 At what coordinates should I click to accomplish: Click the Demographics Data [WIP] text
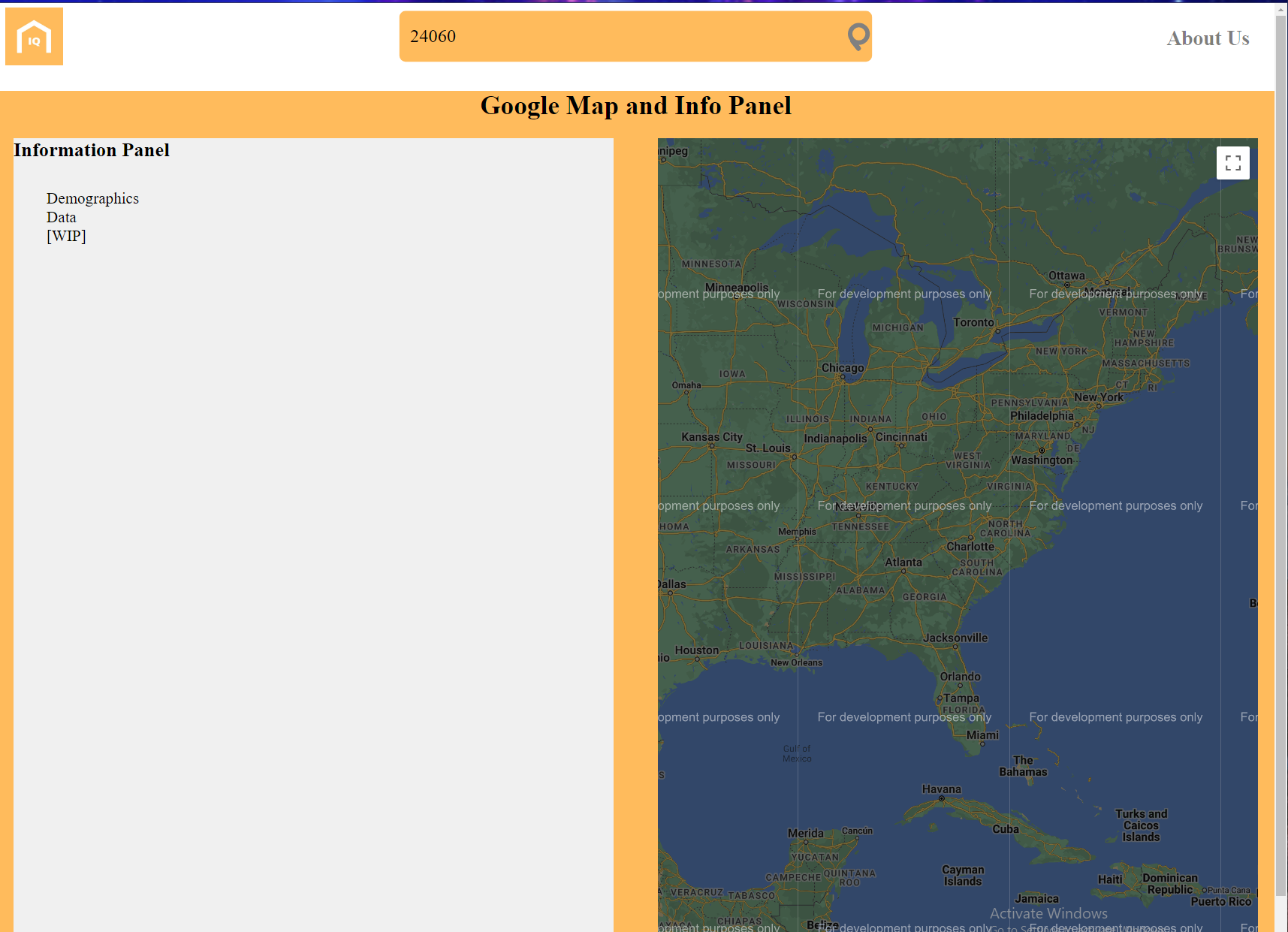tap(92, 217)
